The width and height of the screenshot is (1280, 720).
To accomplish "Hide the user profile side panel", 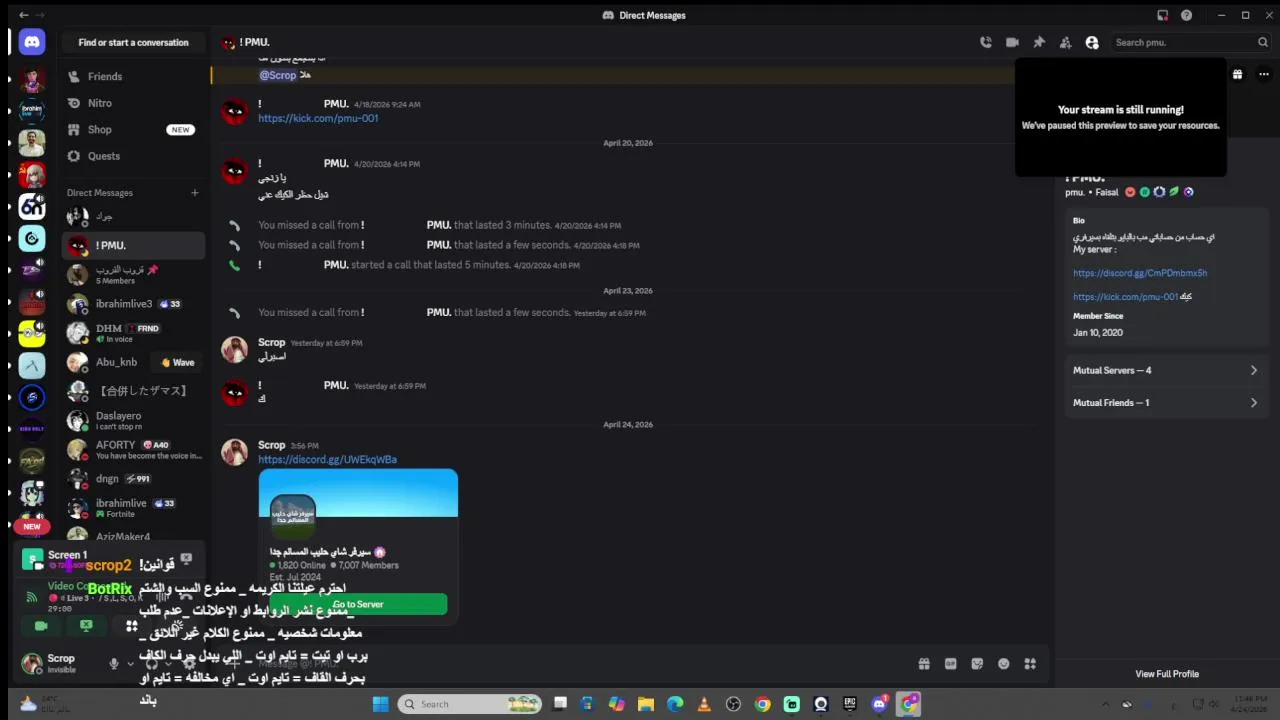I will 1092,42.
